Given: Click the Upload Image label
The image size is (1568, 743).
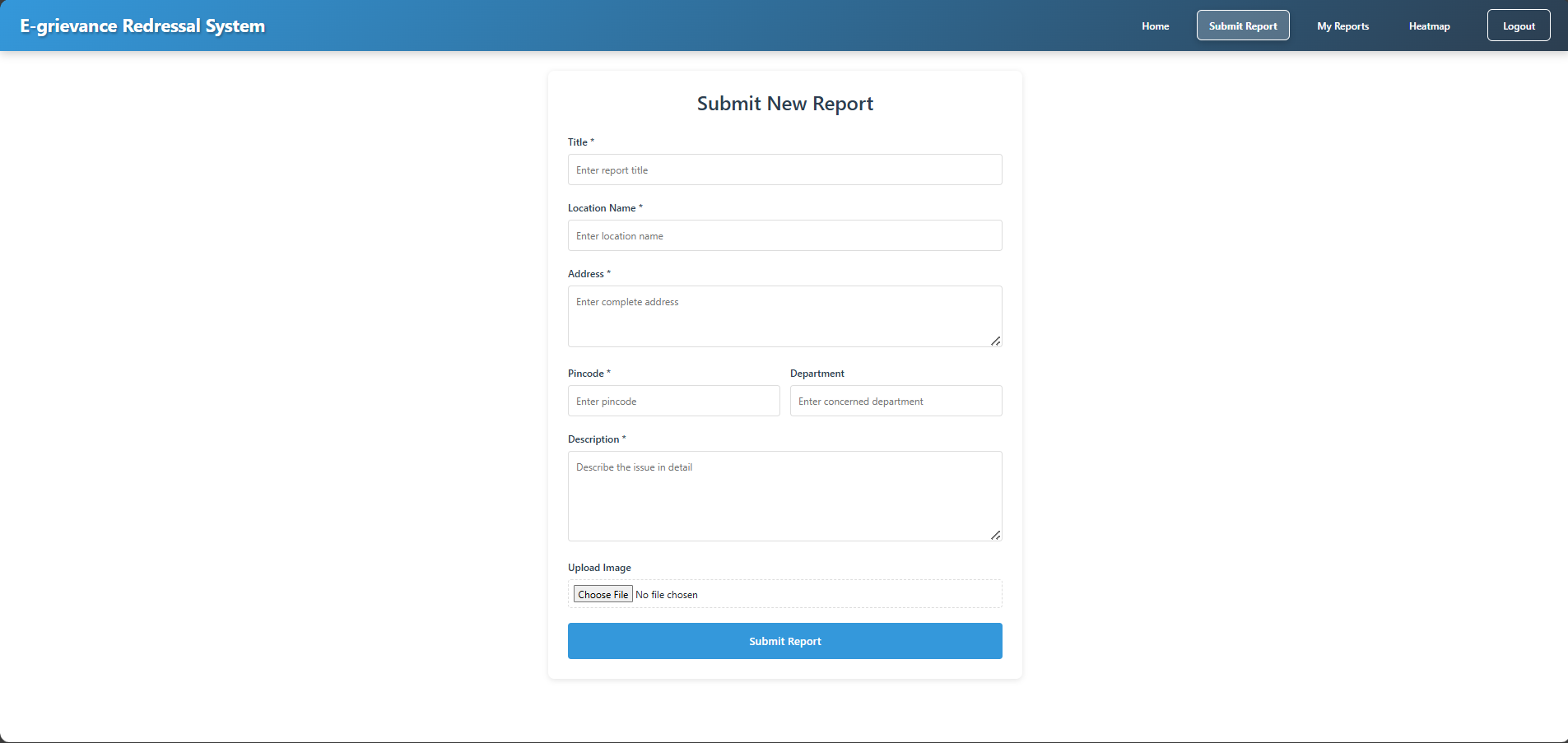Looking at the screenshot, I should [599, 568].
